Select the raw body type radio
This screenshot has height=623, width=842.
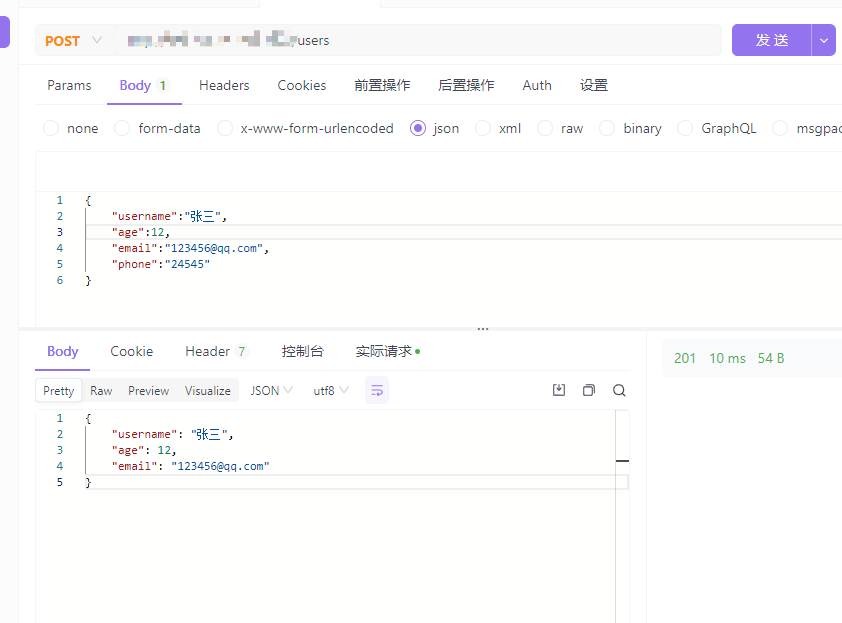click(545, 128)
